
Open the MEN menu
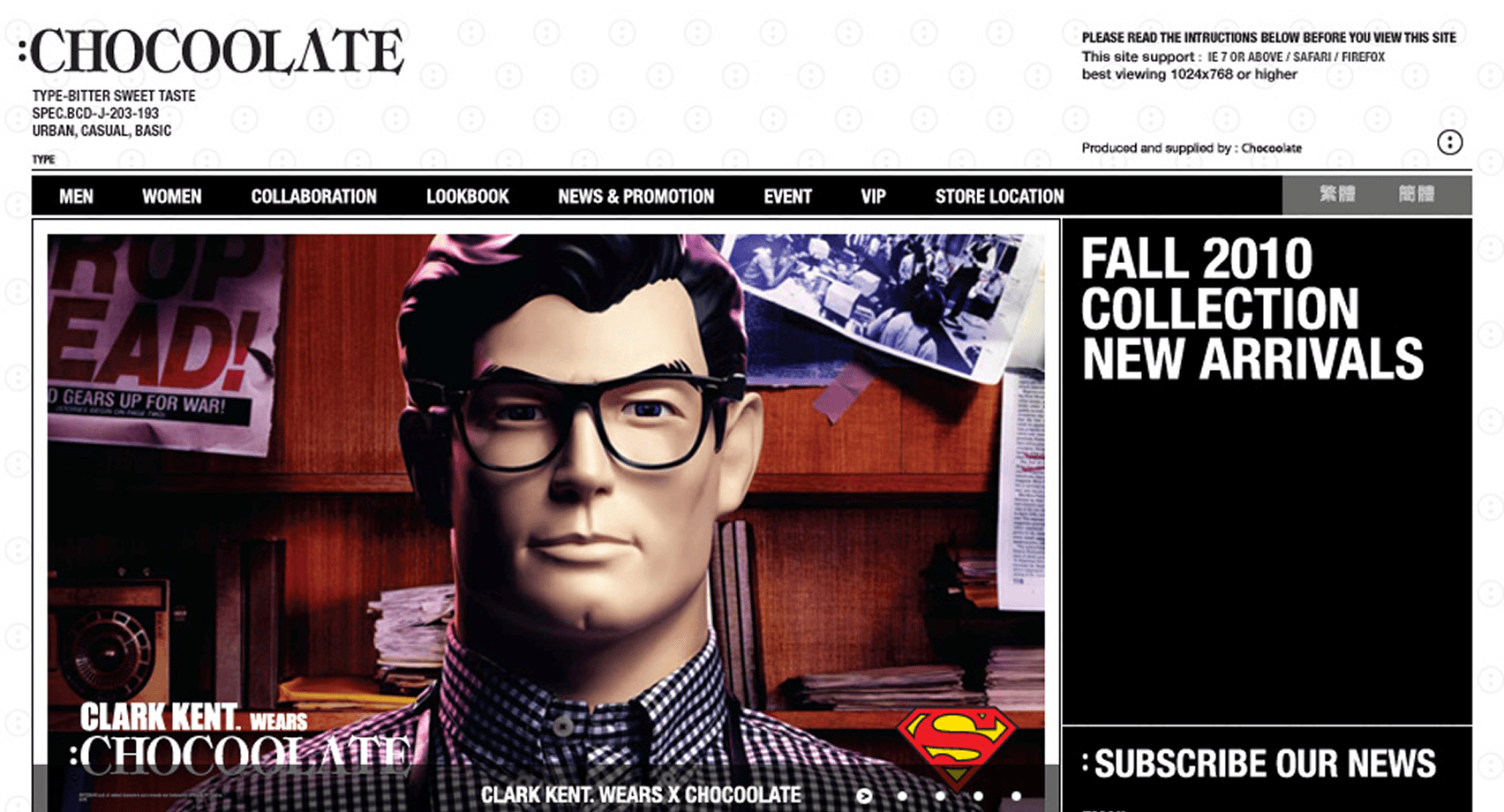pyautogui.click(x=76, y=196)
